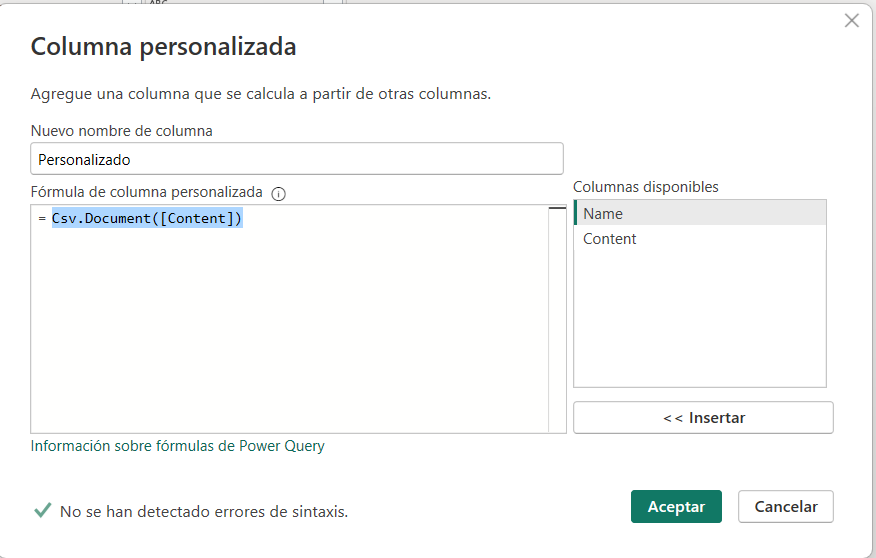This screenshot has height=558, width=876.
Task: Click the Columnas disponibles label
Action: 646,187
